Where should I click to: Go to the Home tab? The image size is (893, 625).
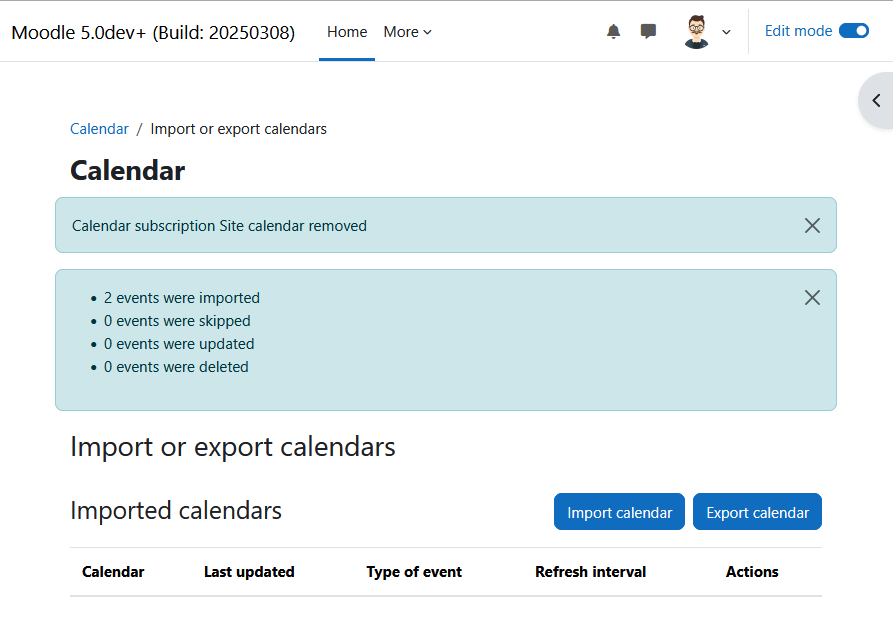tap(347, 32)
